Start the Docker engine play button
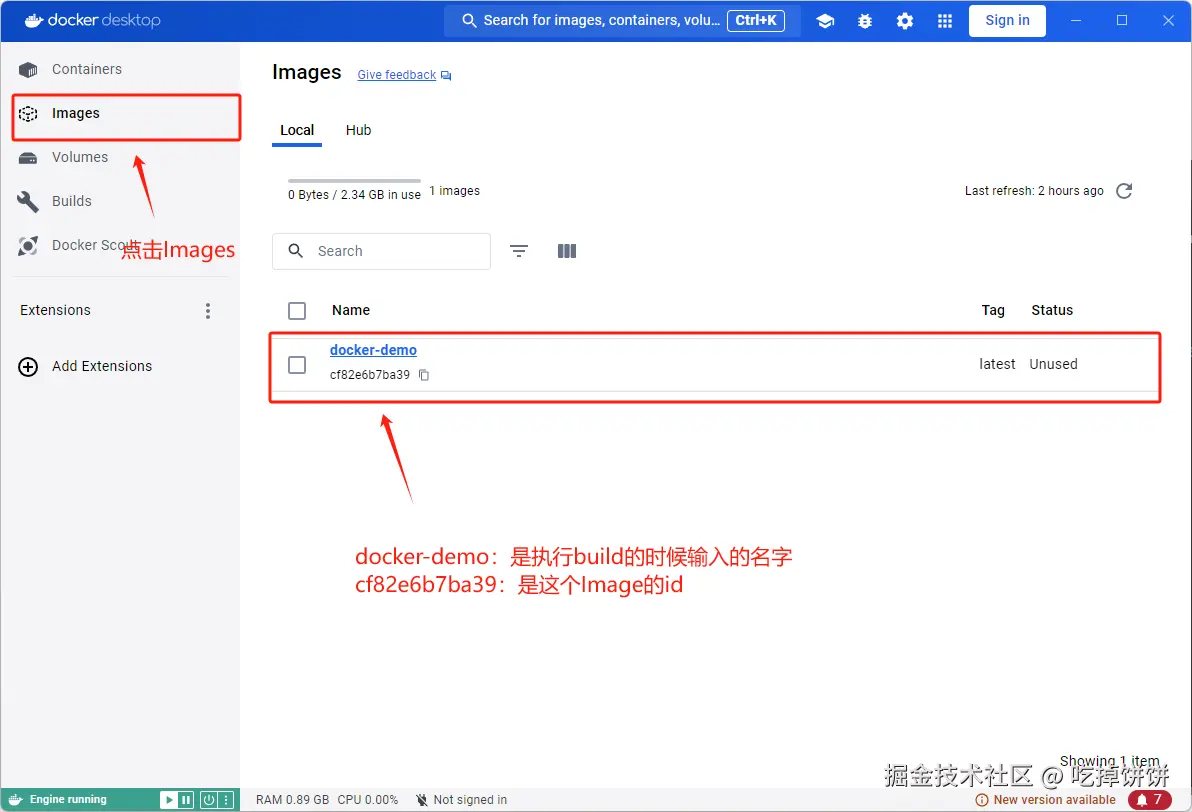Image resolution: width=1192 pixels, height=812 pixels. [x=169, y=800]
